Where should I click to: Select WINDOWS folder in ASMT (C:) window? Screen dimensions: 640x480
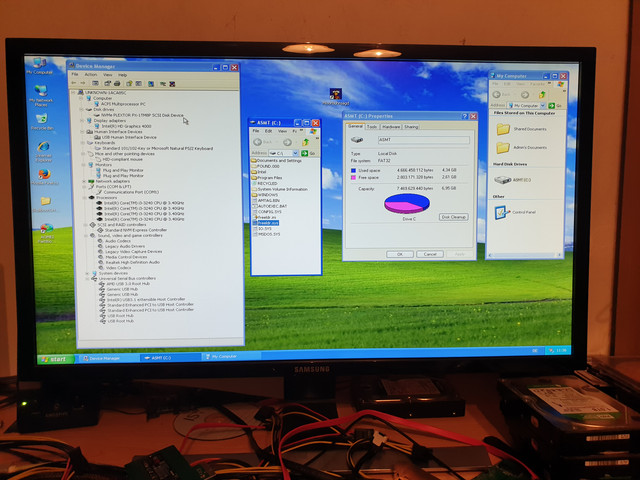[x=264, y=195]
